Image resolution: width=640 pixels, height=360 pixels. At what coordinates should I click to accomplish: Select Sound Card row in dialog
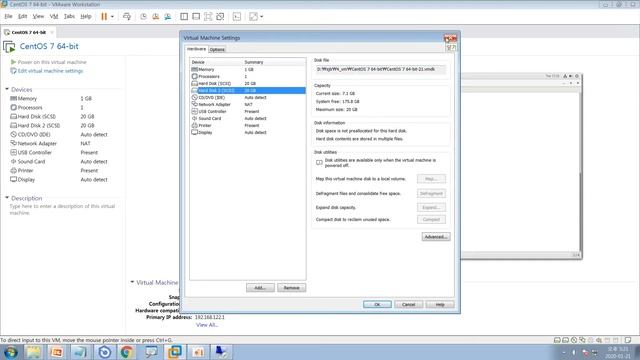point(248,118)
